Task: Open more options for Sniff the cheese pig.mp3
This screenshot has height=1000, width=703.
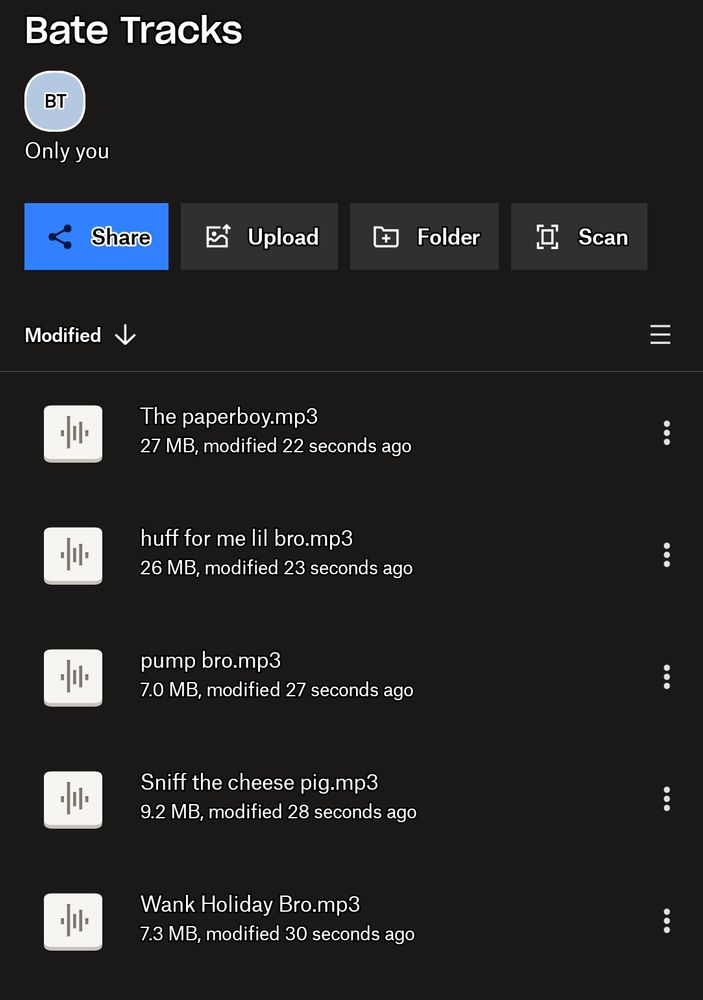Action: 667,798
